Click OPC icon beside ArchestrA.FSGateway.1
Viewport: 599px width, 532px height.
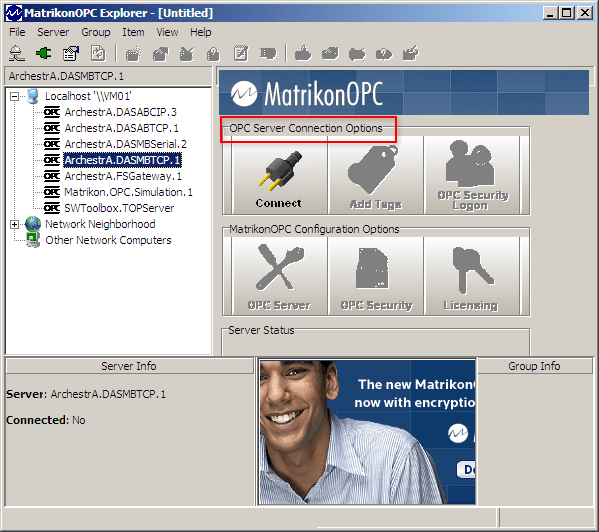coord(52,176)
